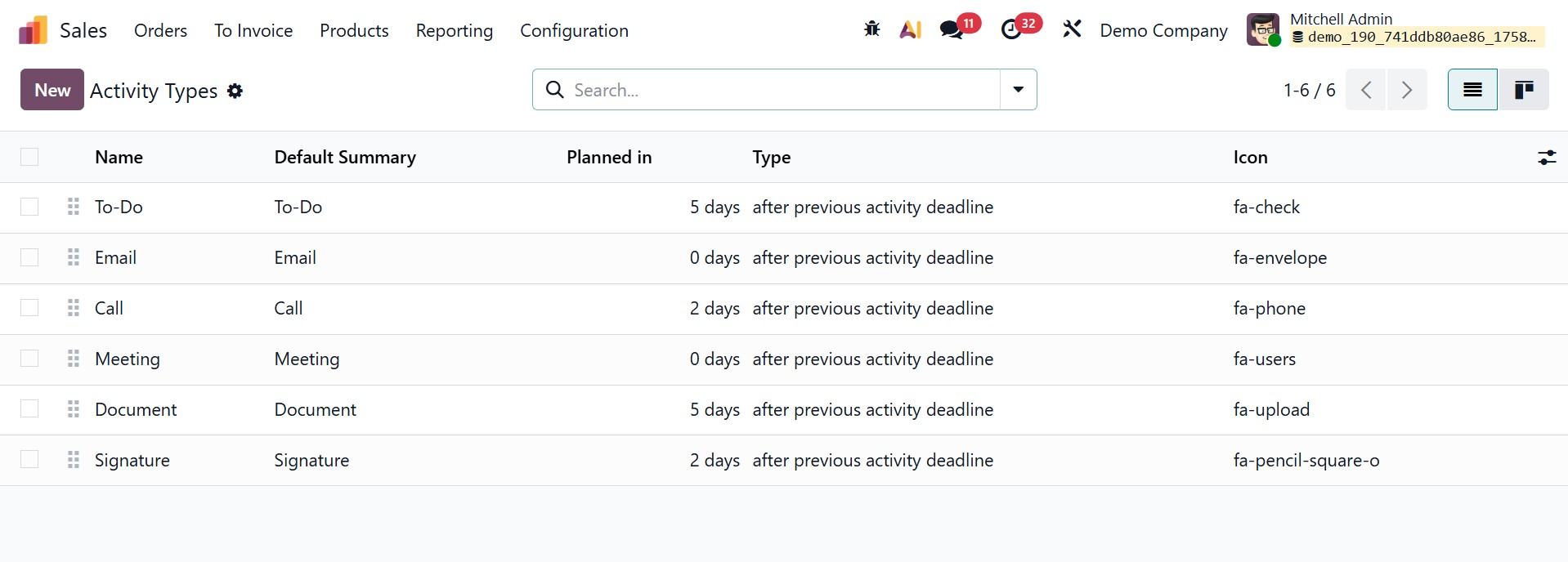This screenshot has height=562, width=1568.
Task: Switch to list view
Action: [1472, 90]
